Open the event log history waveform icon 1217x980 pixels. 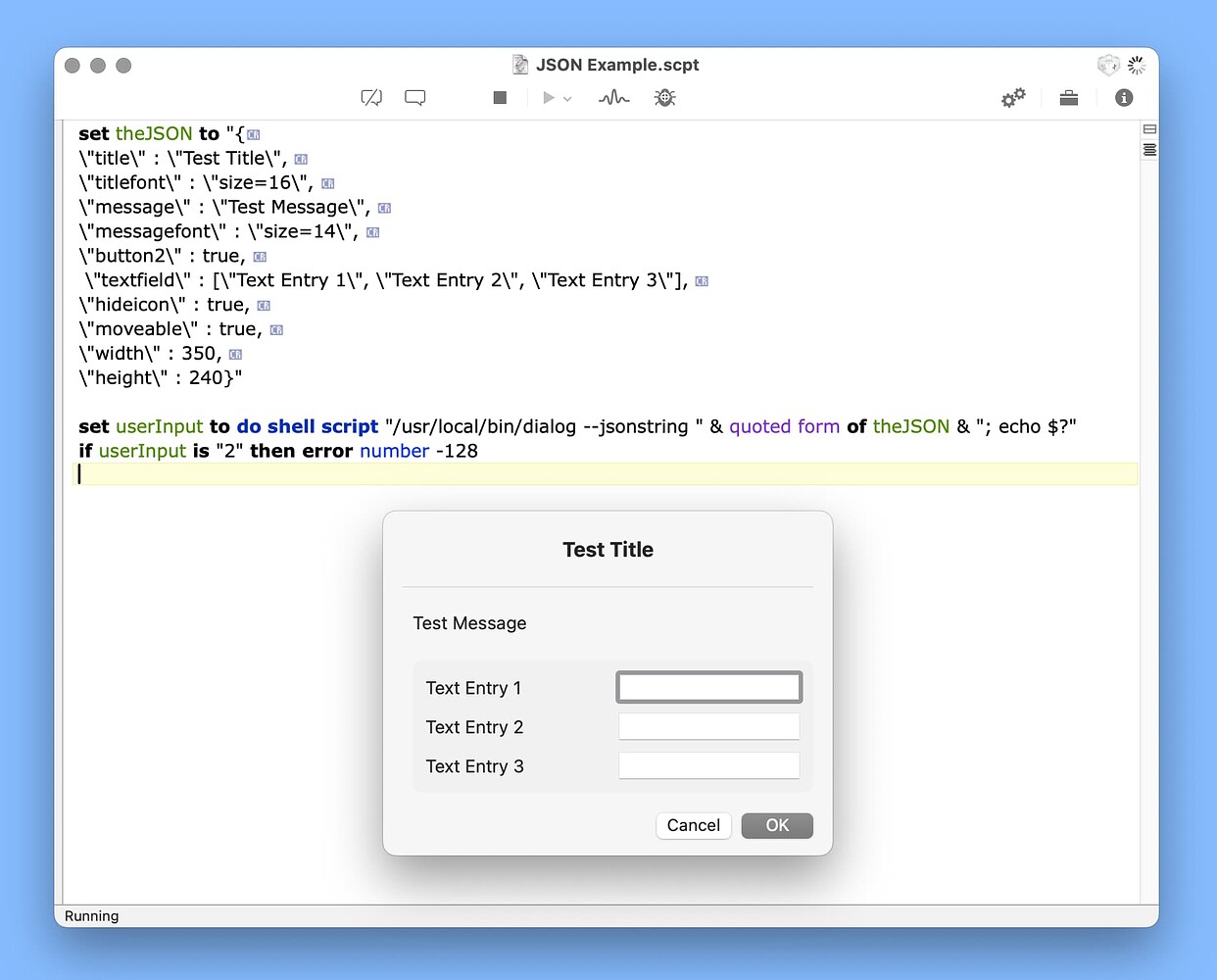click(x=613, y=97)
